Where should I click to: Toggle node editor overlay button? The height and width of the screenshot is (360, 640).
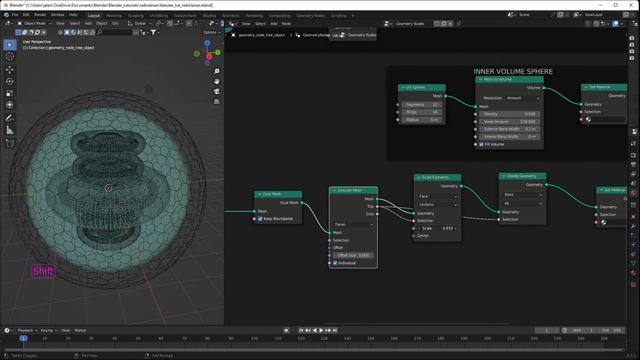click(616, 24)
